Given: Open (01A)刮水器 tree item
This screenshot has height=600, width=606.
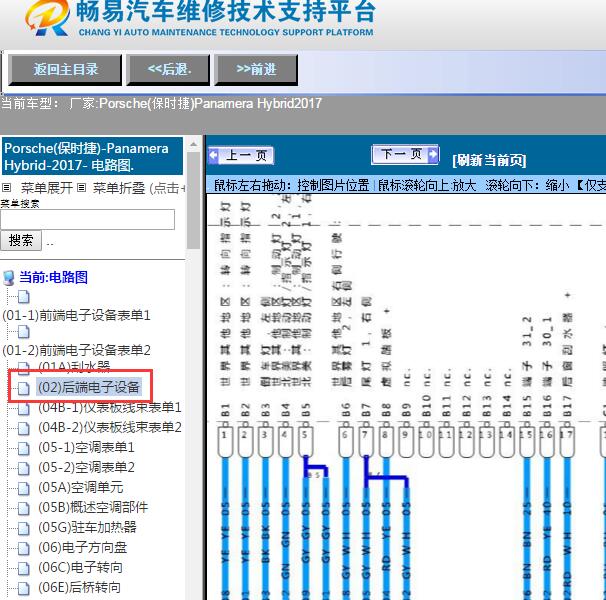Looking at the screenshot, I should tap(74, 365).
